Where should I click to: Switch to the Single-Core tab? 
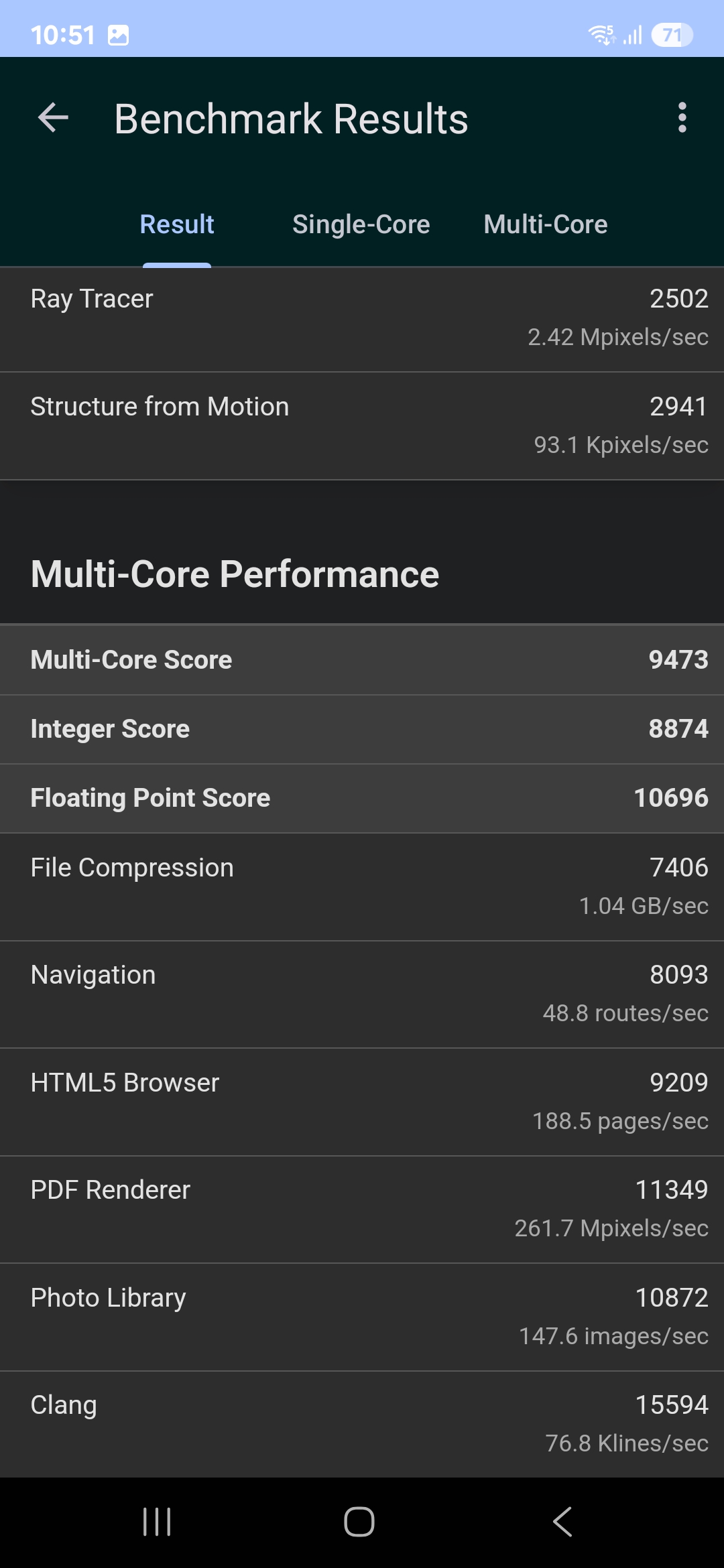(x=361, y=224)
